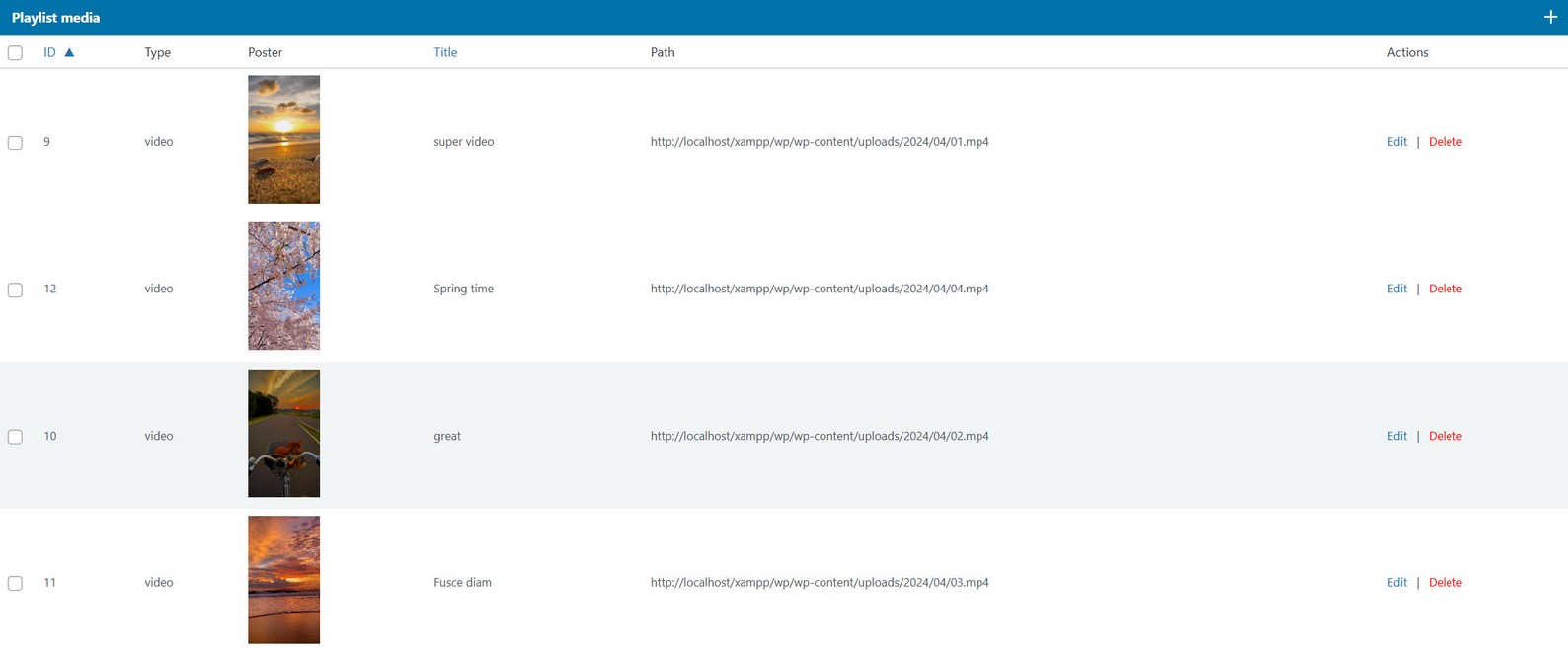The width and height of the screenshot is (1568, 662).
Task: Edit the 'Spring time' media item
Action: 1396,289
